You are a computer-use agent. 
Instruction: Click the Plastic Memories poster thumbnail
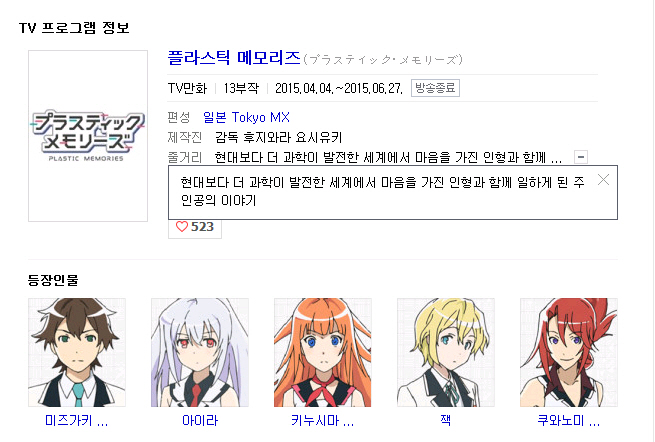[x=88, y=136]
